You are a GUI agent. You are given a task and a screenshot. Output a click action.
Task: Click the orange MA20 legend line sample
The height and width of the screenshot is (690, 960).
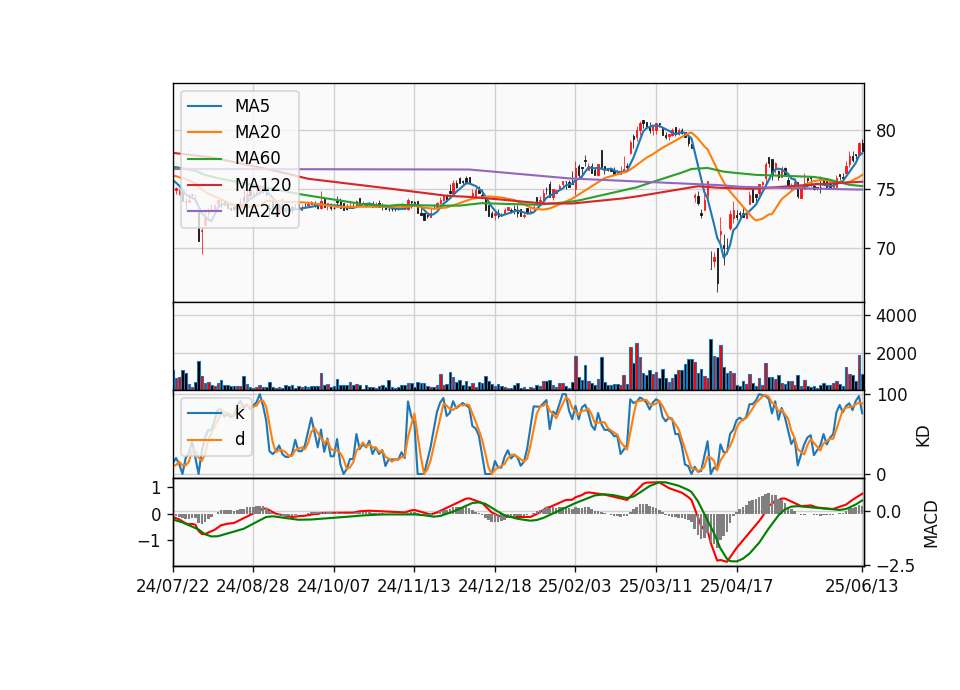click(204, 132)
